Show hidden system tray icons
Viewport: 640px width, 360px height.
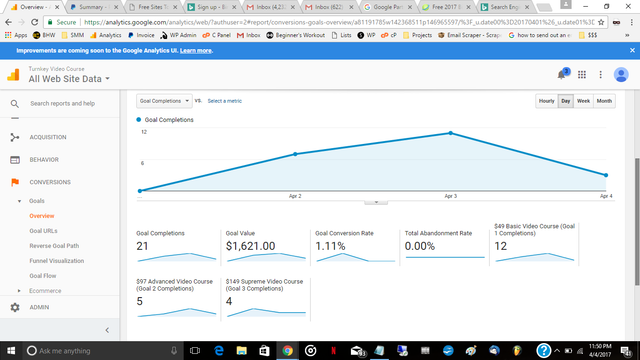pos(557,351)
